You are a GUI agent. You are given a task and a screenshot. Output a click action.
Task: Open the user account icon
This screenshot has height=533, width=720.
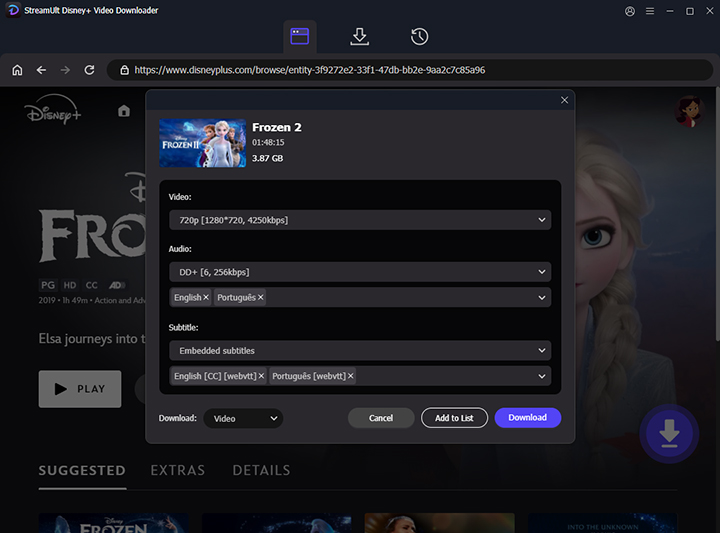click(629, 11)
